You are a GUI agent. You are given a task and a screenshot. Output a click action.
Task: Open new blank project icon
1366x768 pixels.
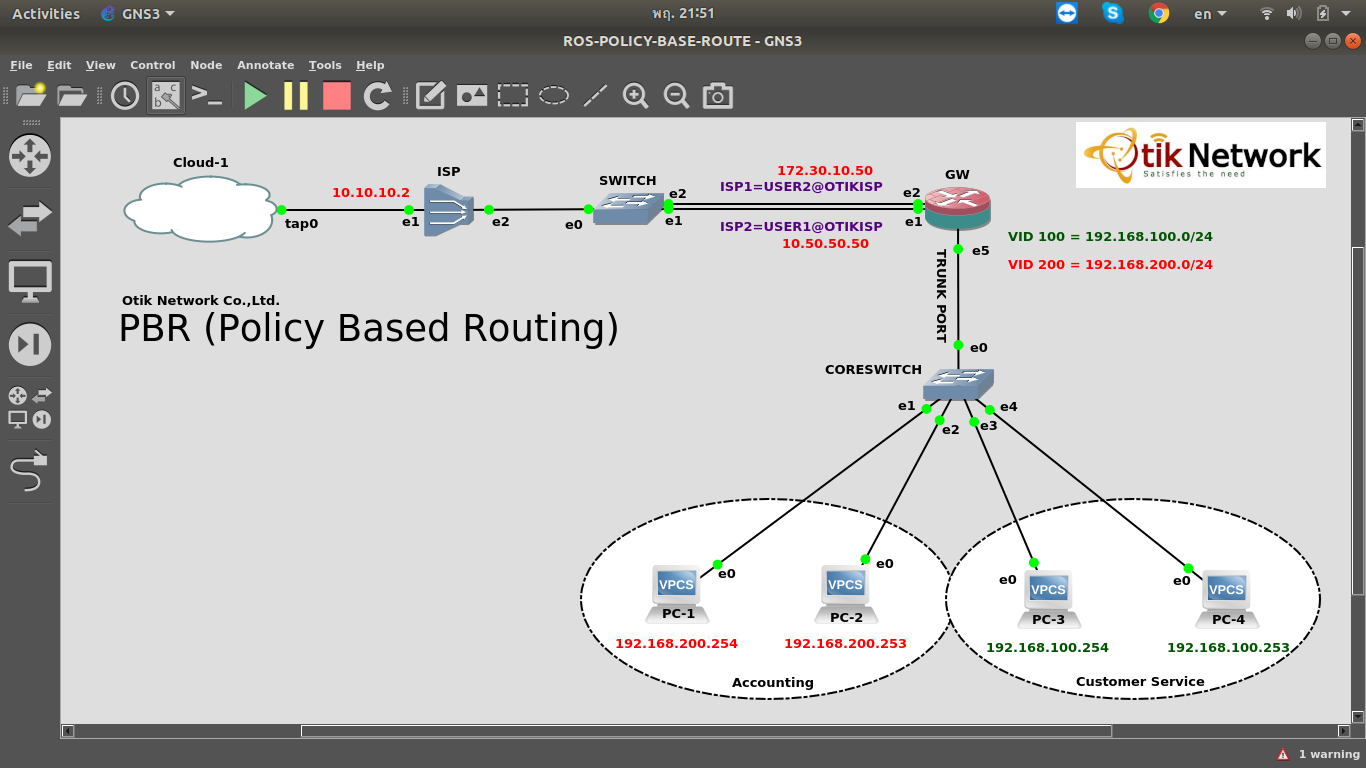(31, 95)
